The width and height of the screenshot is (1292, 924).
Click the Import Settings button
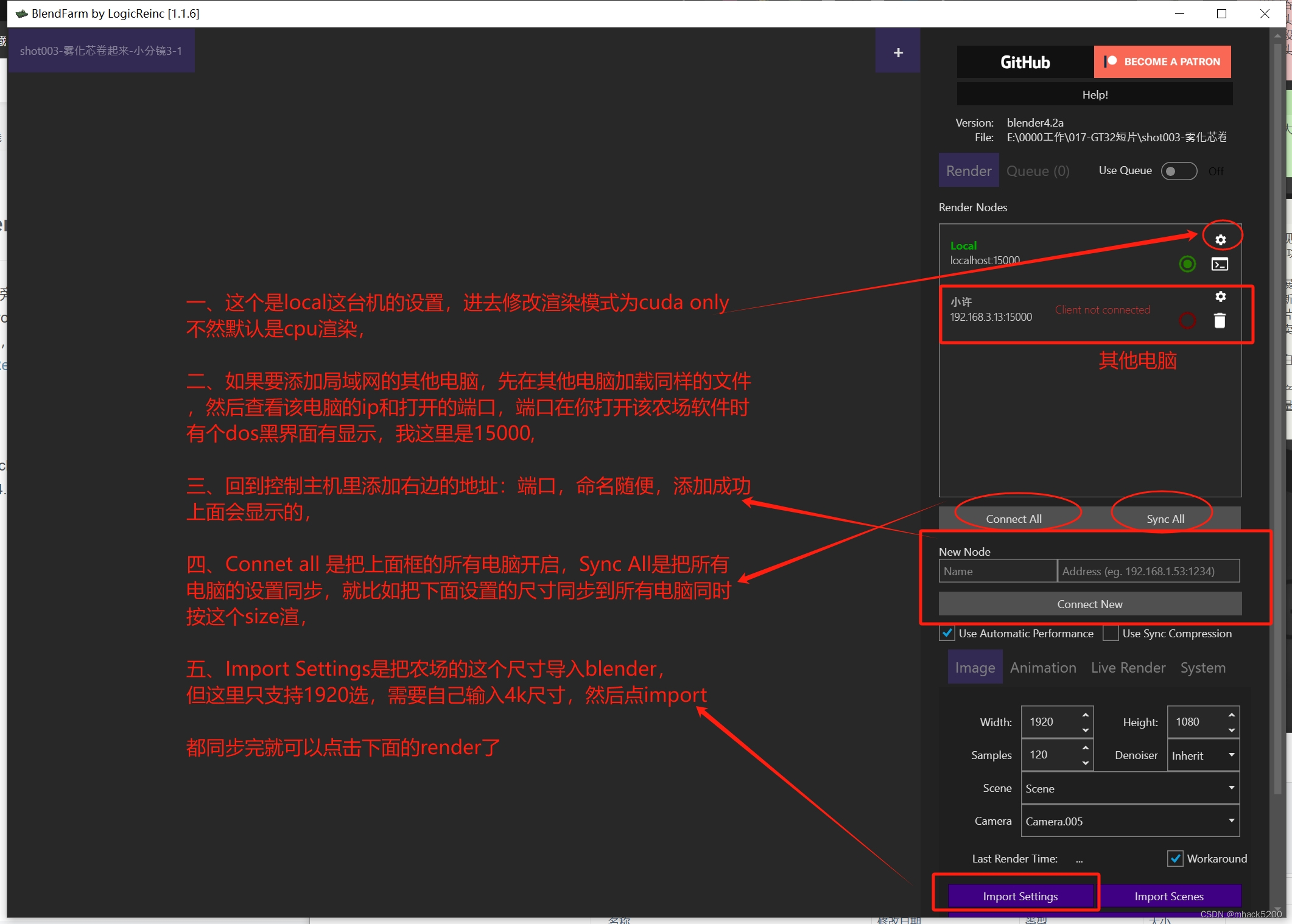click(1020, 895)
